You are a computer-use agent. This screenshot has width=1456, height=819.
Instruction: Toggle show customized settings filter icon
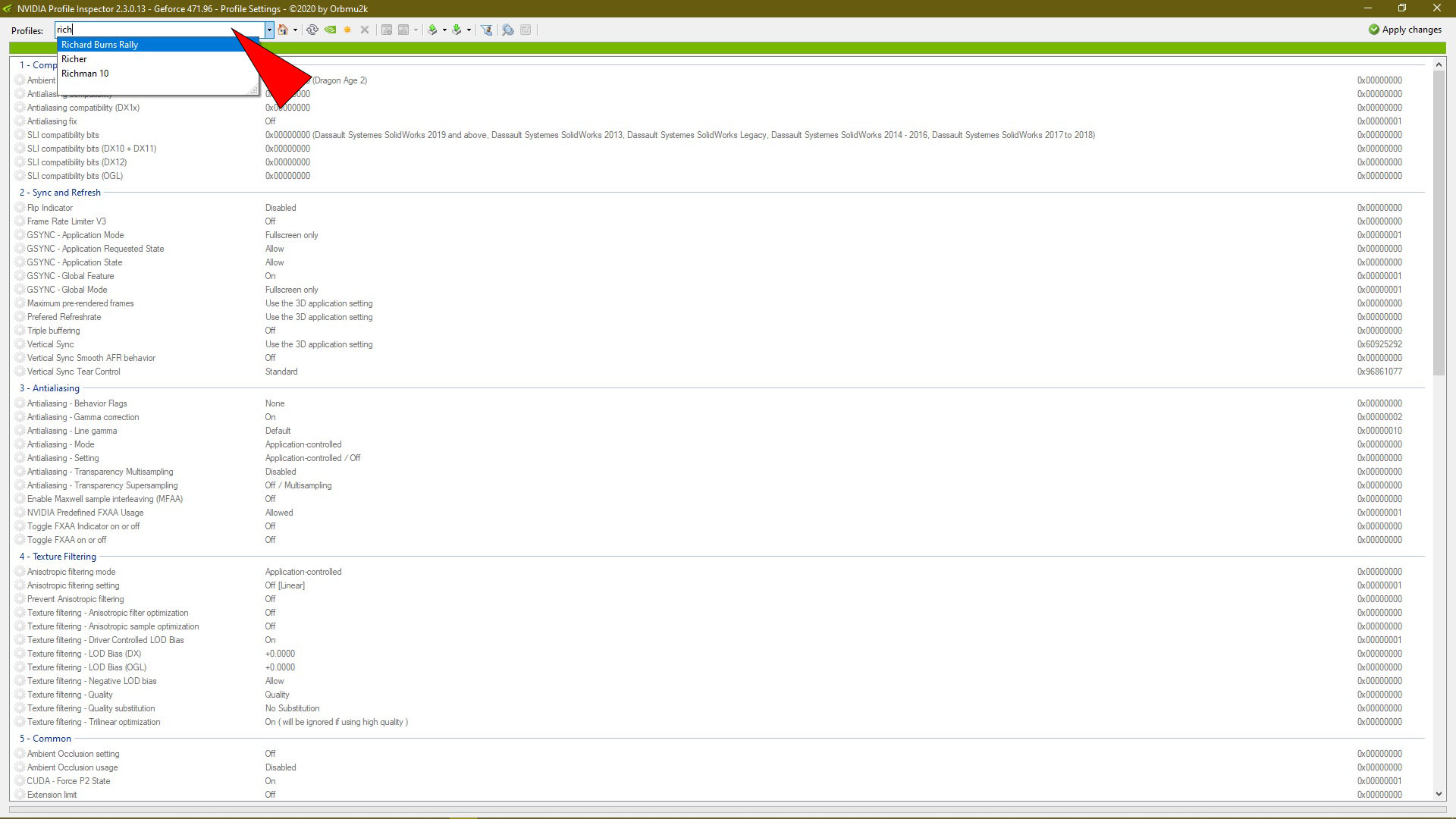(x=487, y=30)
